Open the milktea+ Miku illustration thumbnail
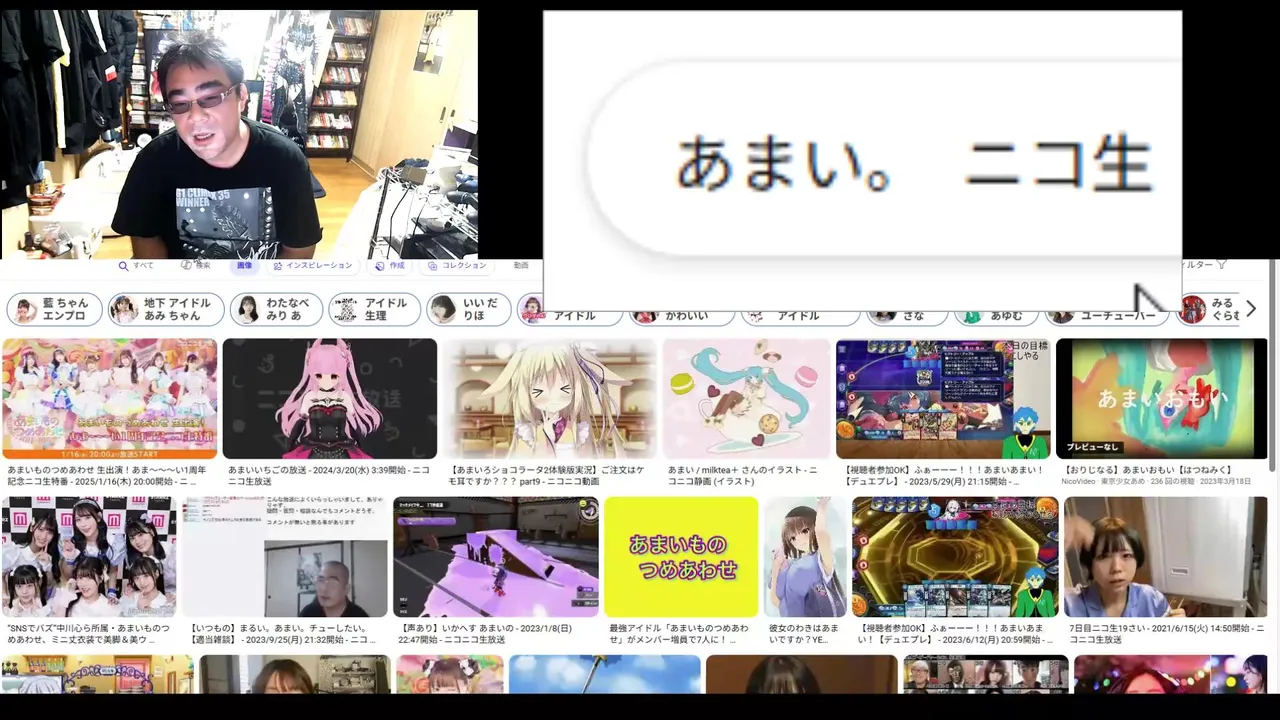The width and height of the screenshot is (1280, 720). (747, 398)
